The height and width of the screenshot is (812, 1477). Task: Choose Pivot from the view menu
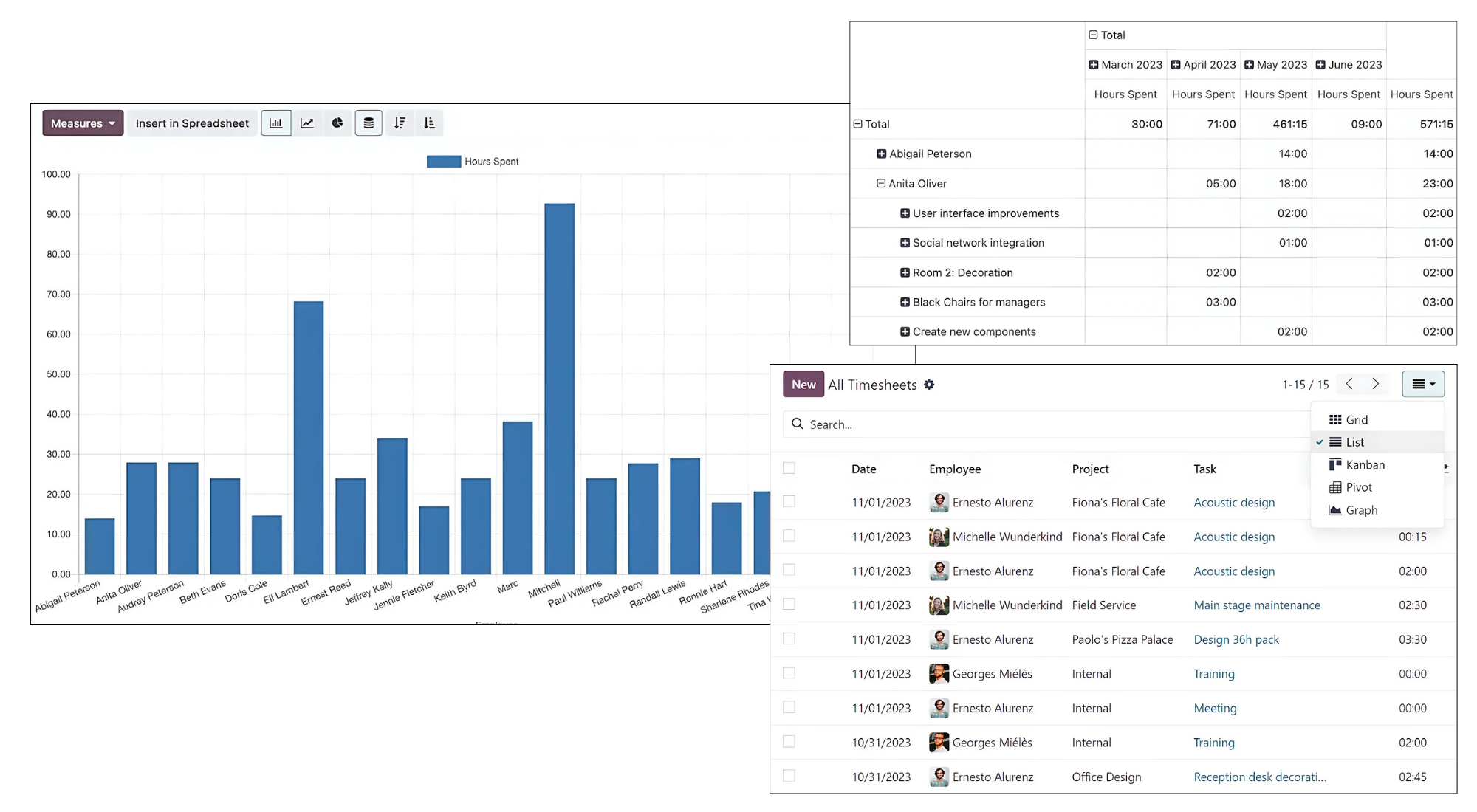(1358, 487)
